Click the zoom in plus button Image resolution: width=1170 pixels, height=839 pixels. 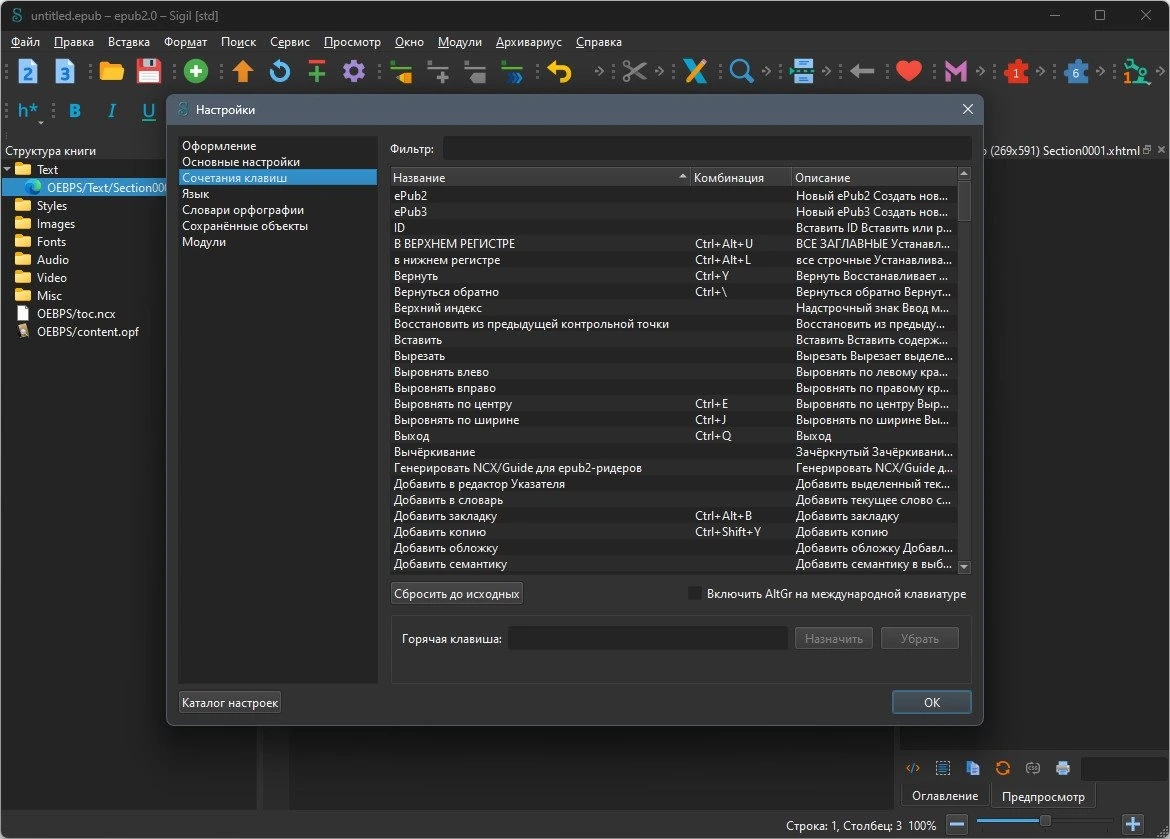click(x=1133, y=824)
